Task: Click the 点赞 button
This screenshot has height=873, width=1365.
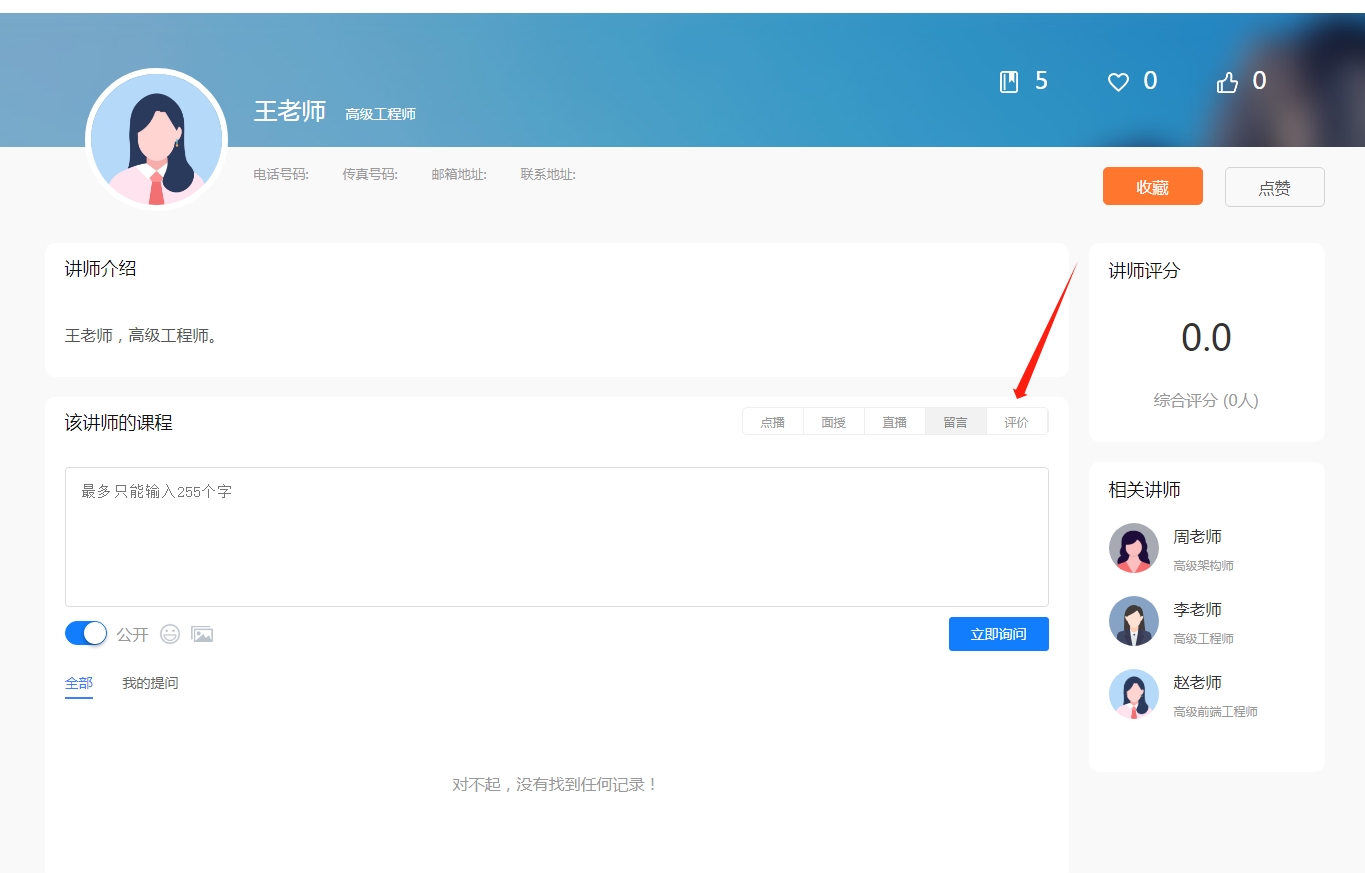Action: pyautogui.click(x=1275, y=187)
